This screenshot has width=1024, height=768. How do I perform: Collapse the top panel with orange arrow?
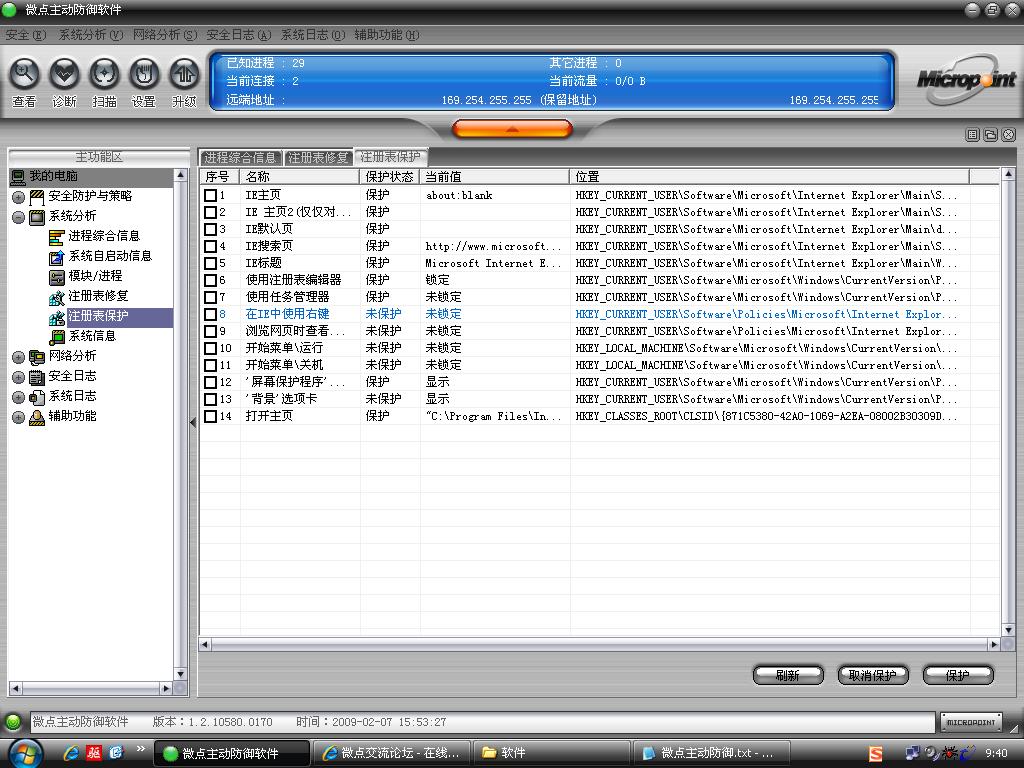tap(513, 129)
